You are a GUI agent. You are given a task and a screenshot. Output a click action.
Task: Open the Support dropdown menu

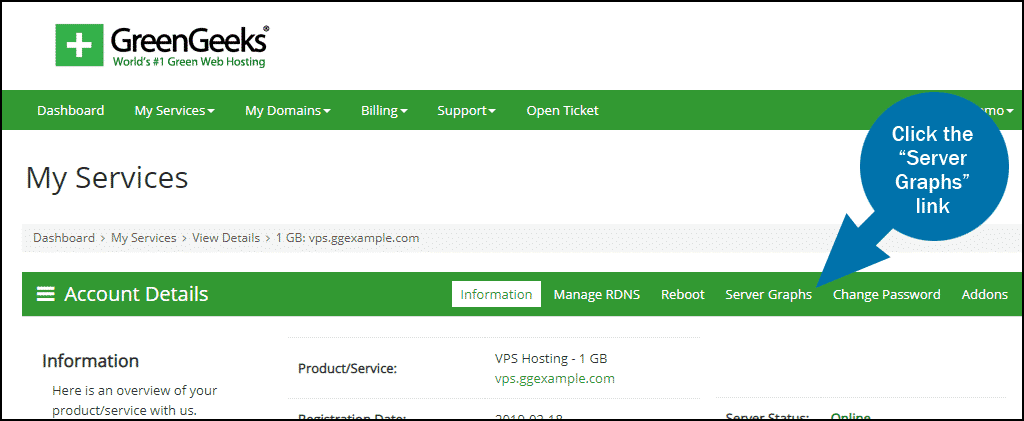tap(466, 111)
